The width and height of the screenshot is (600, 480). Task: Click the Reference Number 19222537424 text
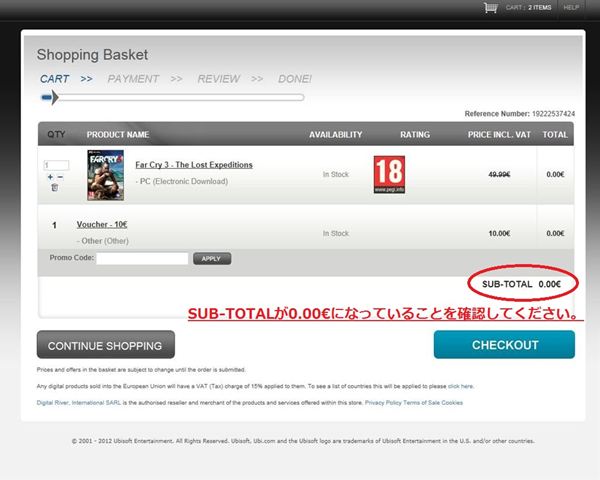point(520,114)
